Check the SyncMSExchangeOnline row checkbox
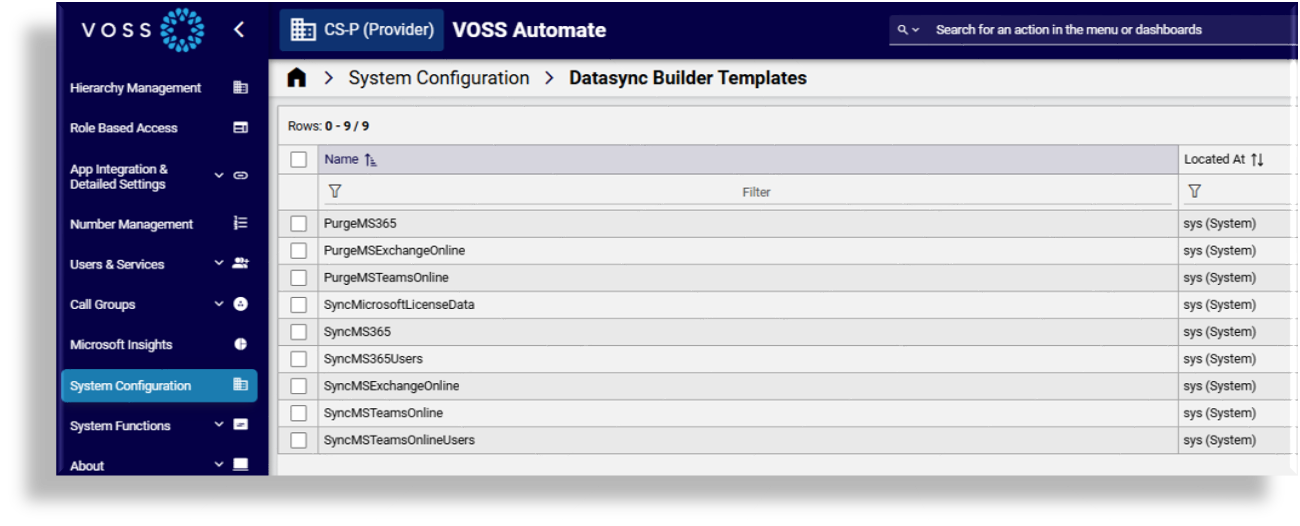 coord(298,386)
